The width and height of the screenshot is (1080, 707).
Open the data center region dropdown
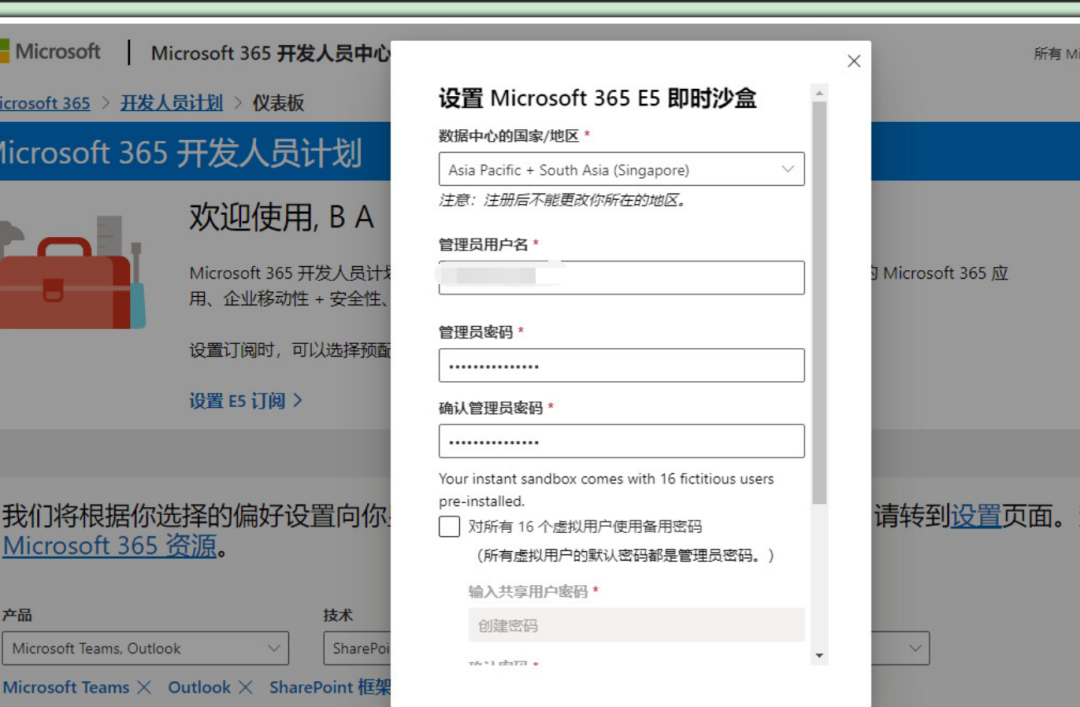click(x=621, y=170)
